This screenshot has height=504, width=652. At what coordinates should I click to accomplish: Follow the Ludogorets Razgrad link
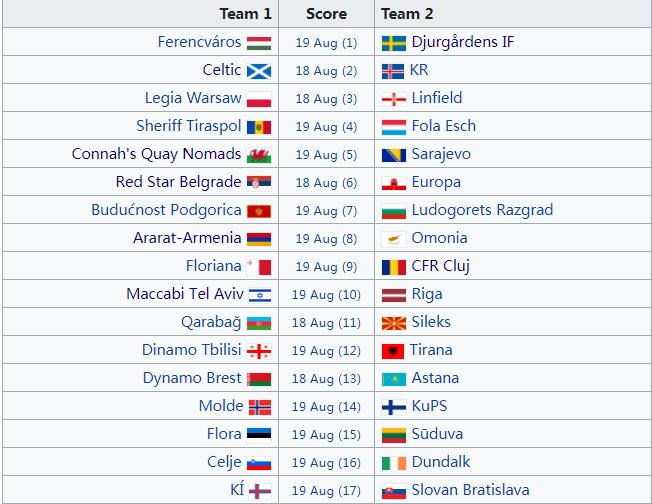[482, 210]
